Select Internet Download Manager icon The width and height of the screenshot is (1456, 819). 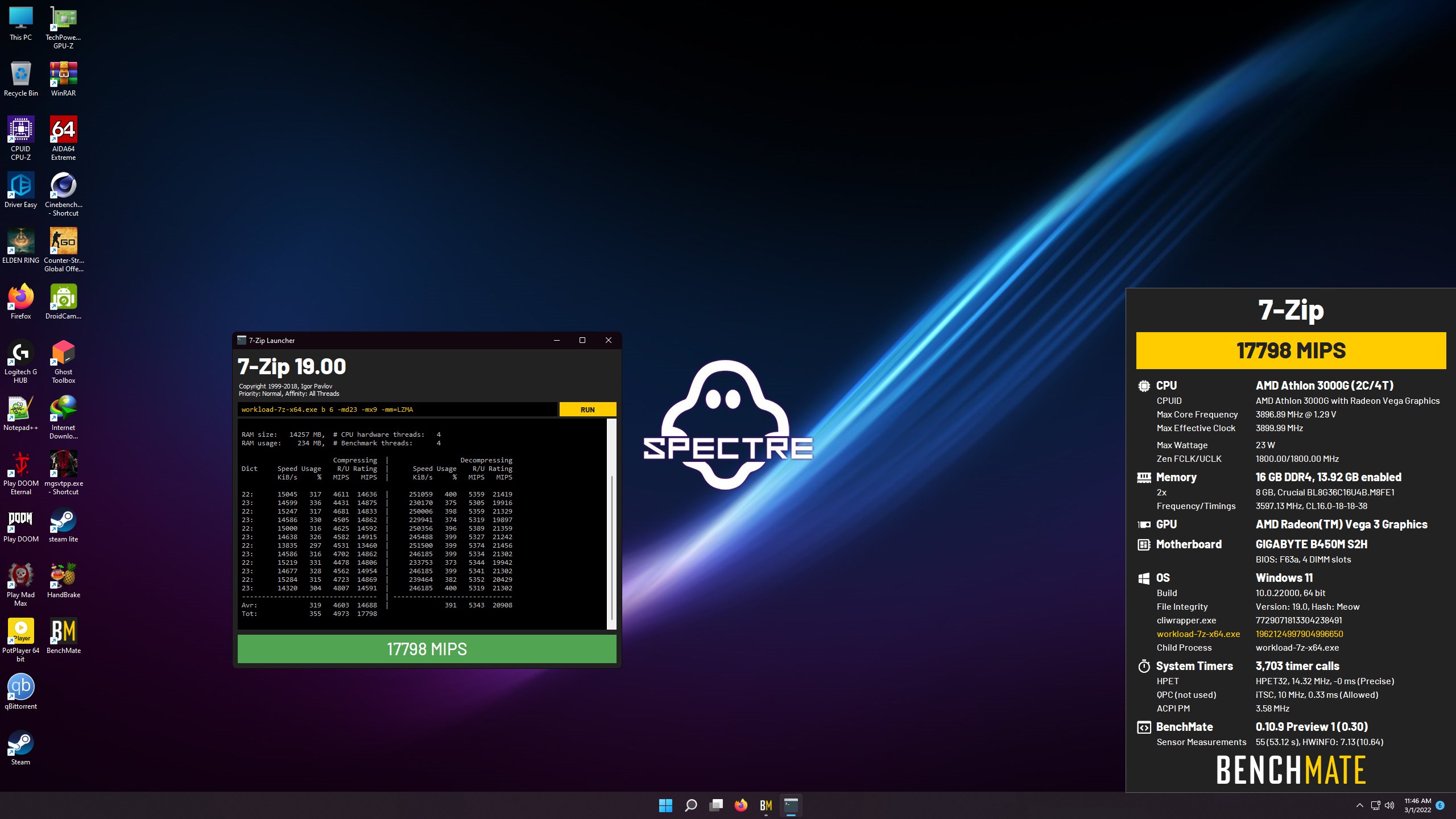(63, 417)
